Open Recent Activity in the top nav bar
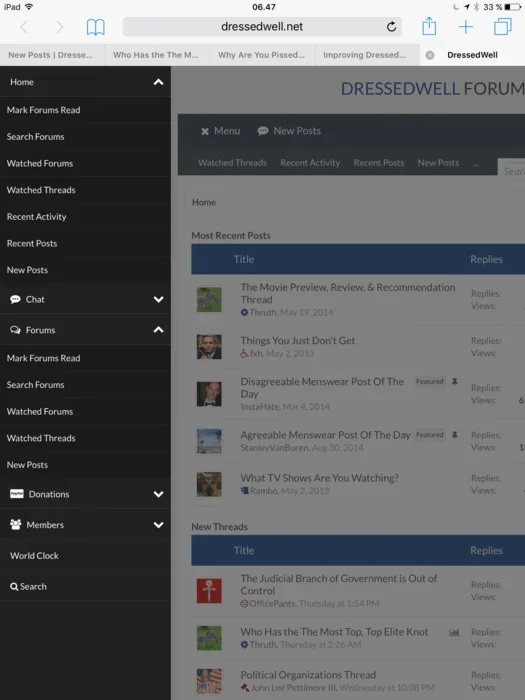This screenshot has width=525, height=700. (310, 163)
